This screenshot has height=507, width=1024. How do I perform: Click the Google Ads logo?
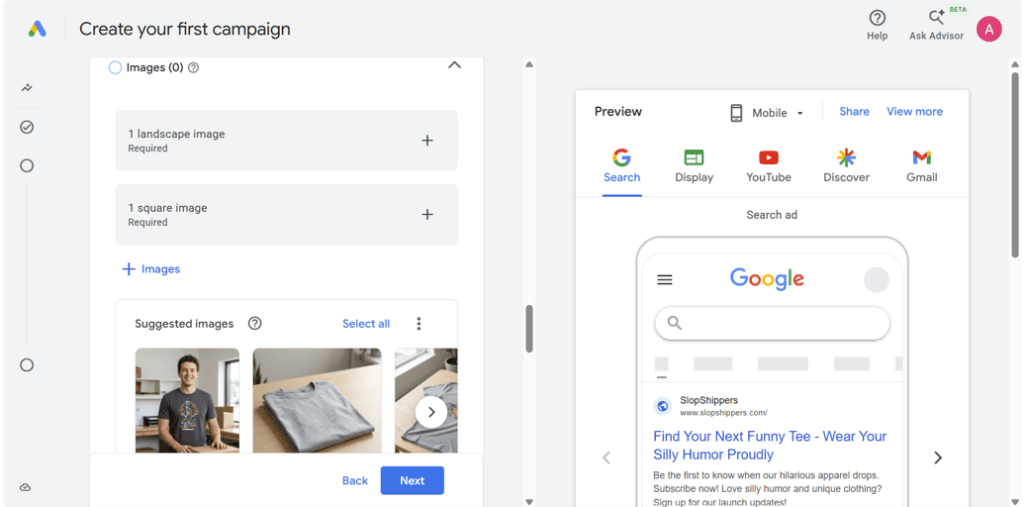[x=37, y=29]
